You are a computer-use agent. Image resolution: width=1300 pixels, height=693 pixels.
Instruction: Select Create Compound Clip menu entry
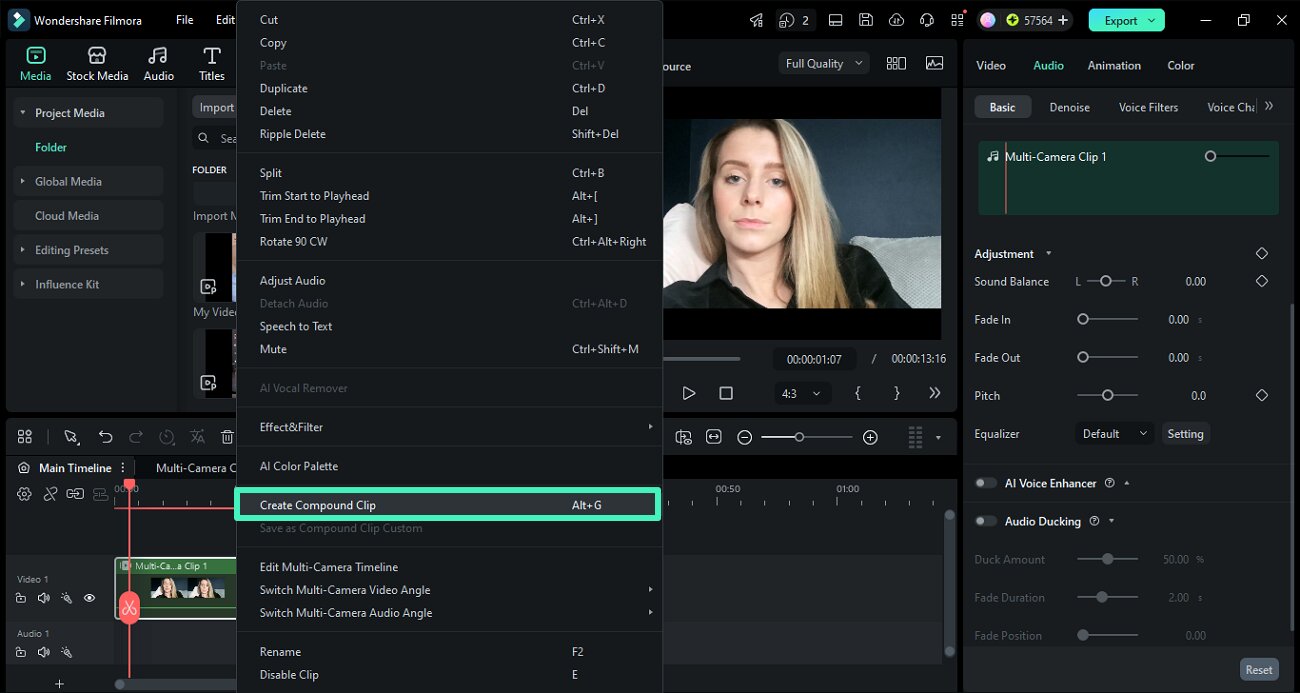[448, 505]
